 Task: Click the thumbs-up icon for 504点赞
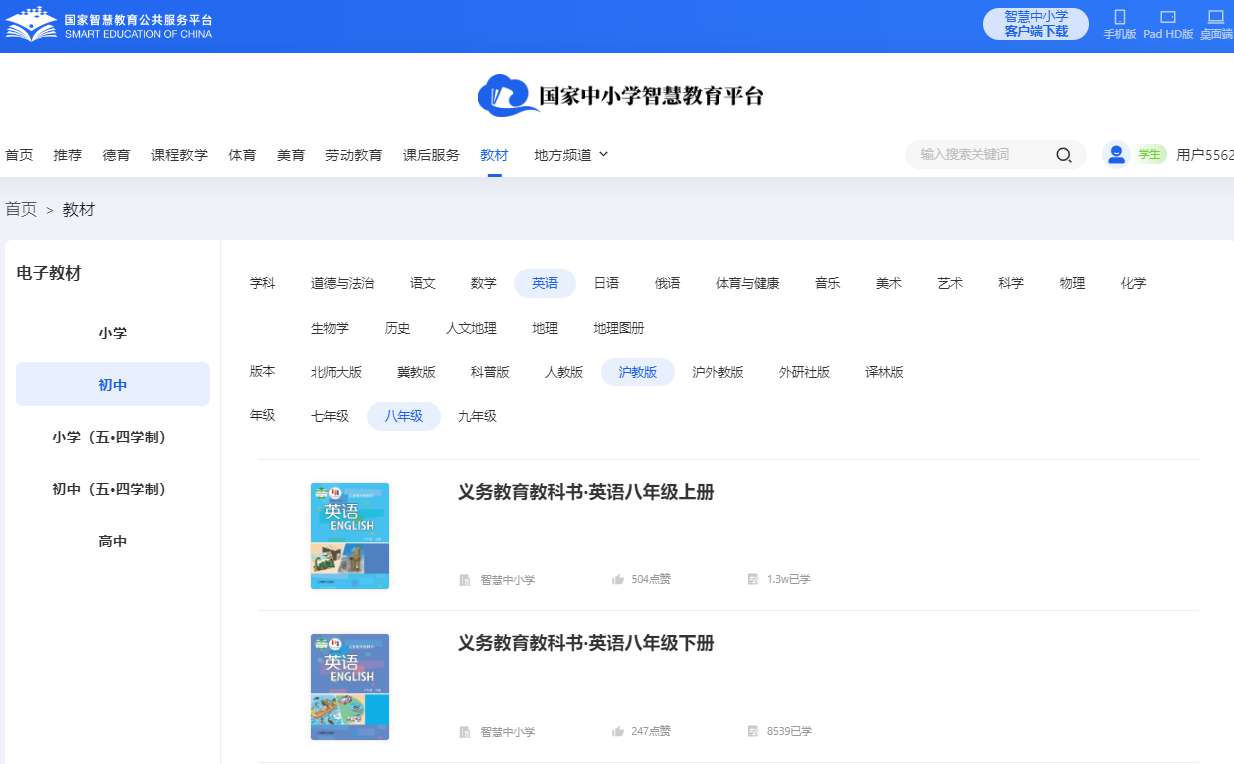click(618, 579)
